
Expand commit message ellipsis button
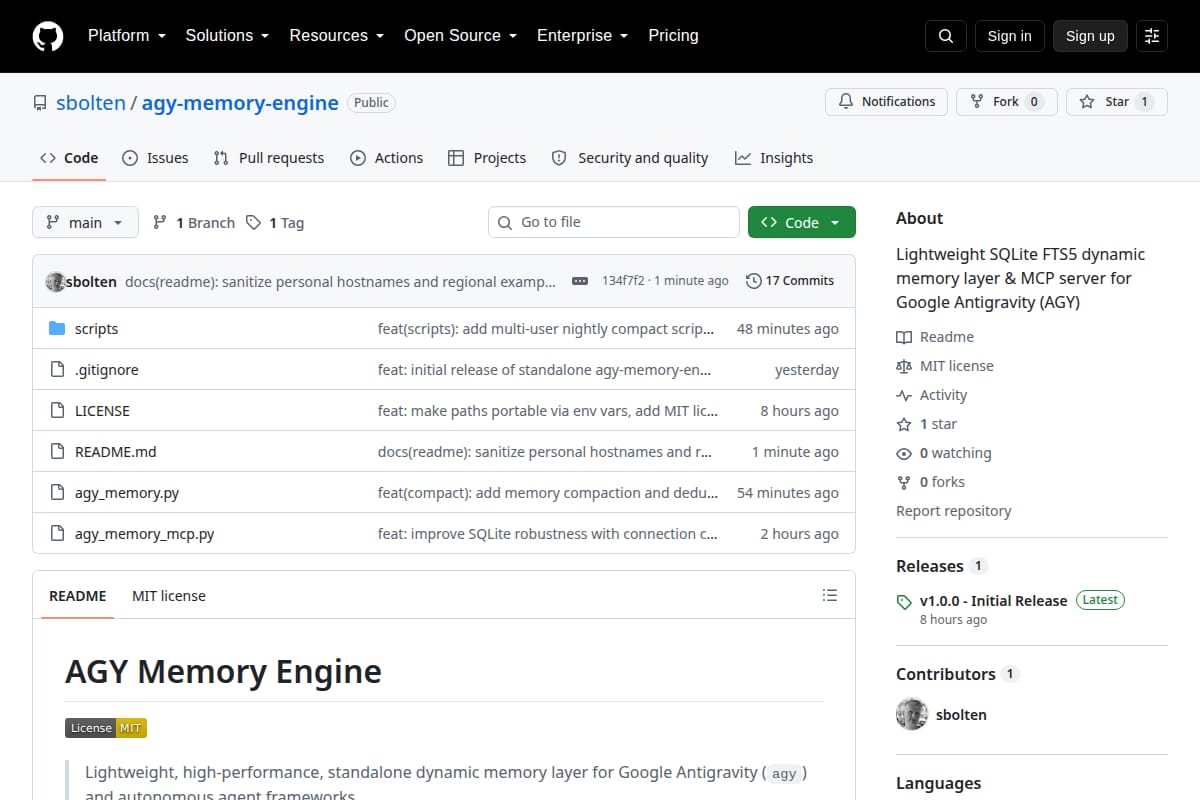click(580, 281)
